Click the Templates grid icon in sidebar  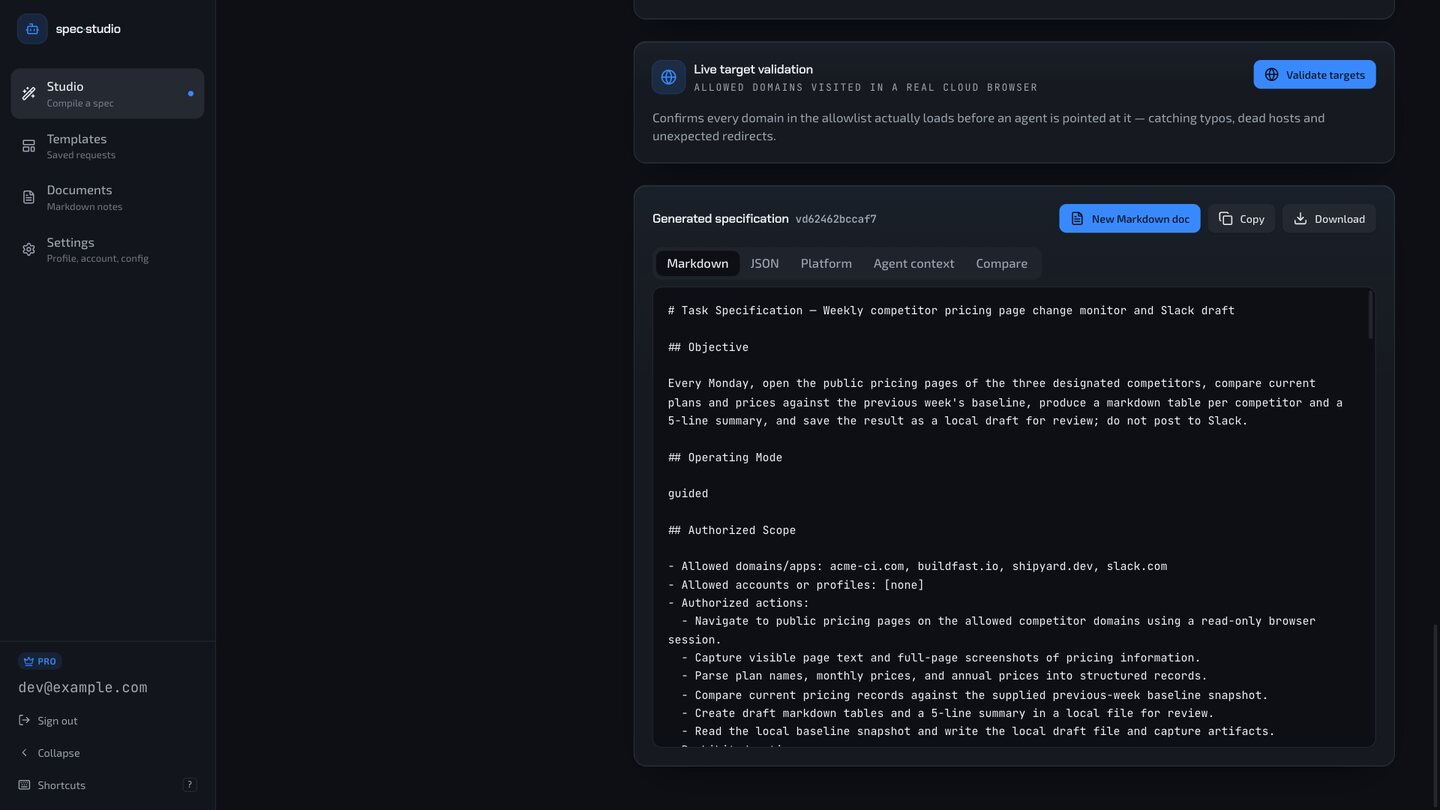point(29,146)
